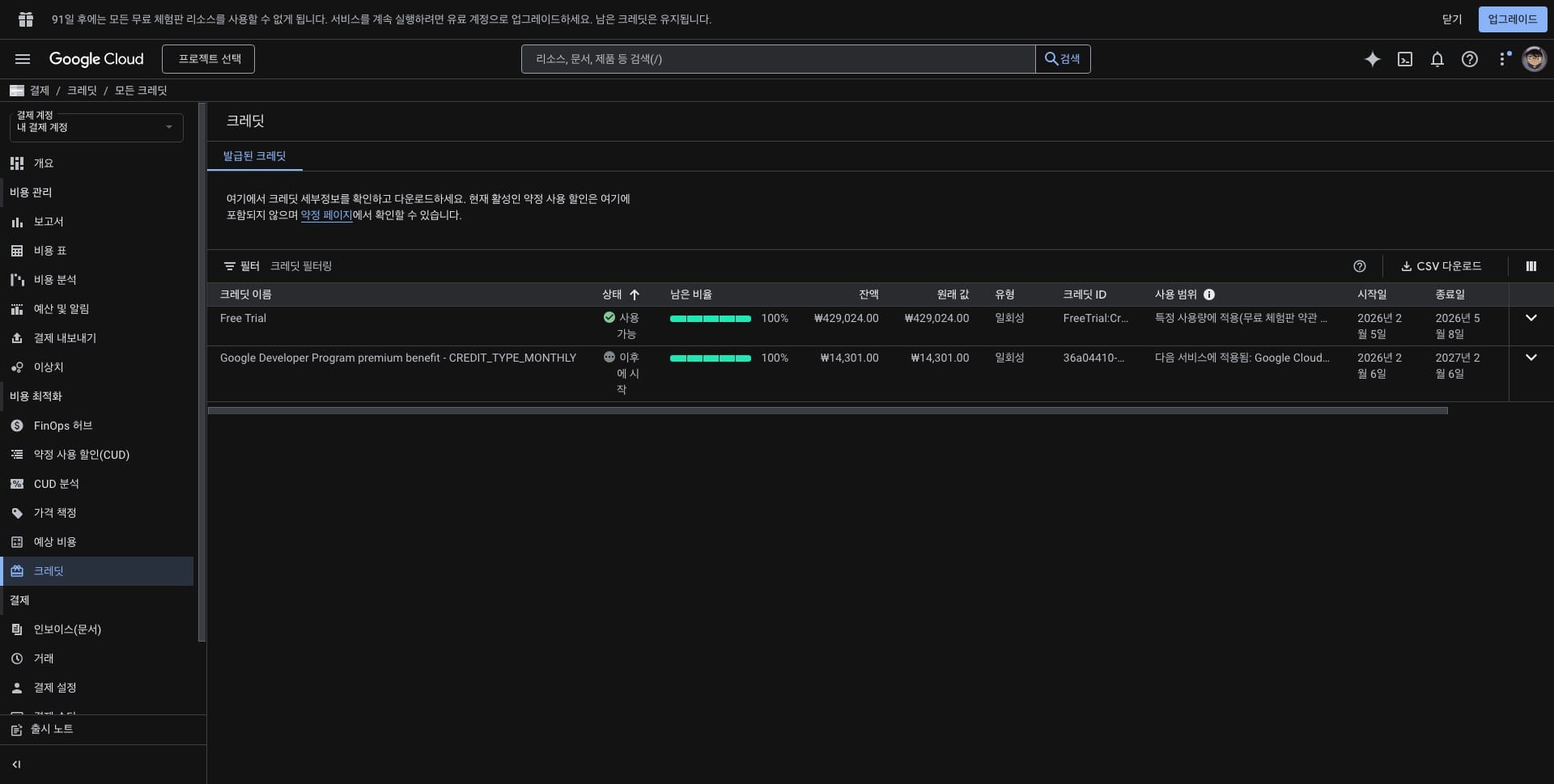Click the help question mark in top bar
The image size is (1554, 784).
[x=1469, y=59]
